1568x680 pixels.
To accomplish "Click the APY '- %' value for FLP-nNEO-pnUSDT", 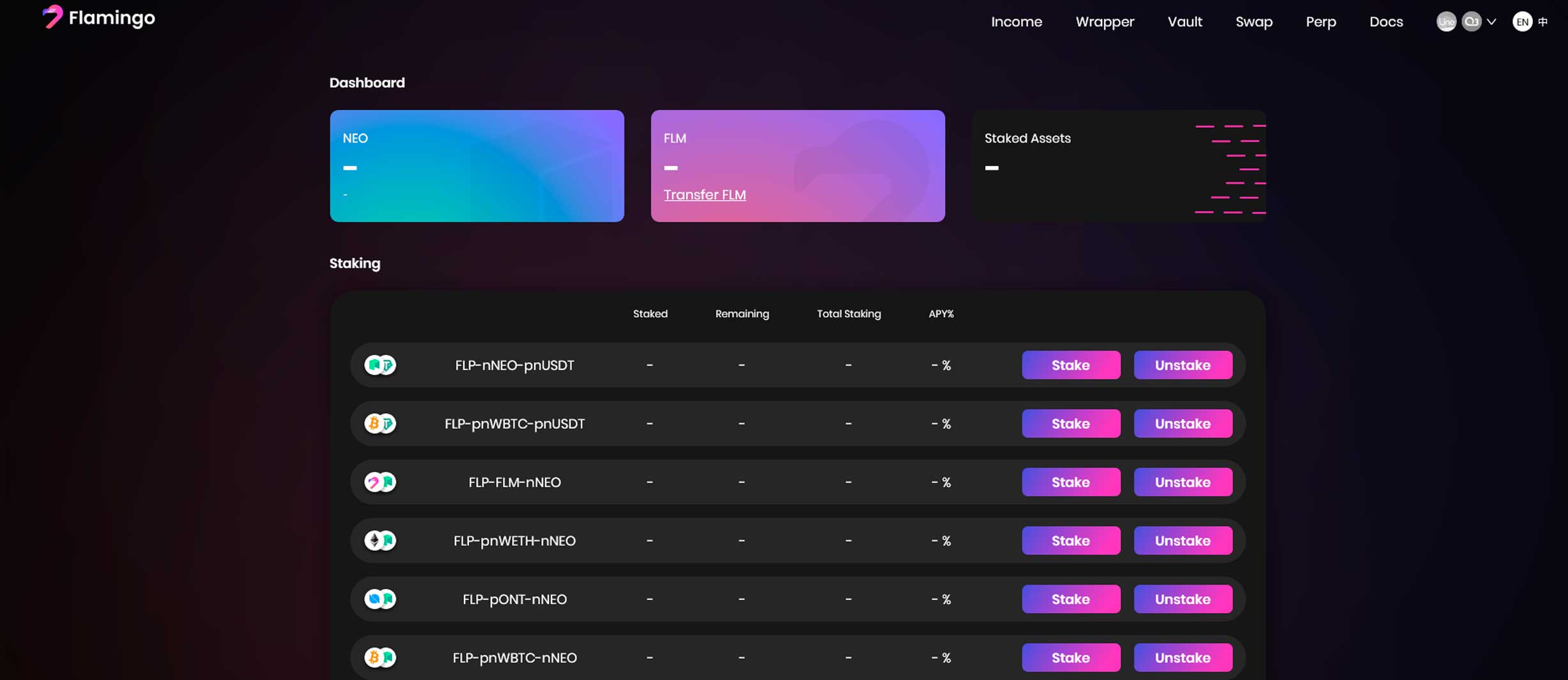I will pyautogui.click(x=941, y=365).
